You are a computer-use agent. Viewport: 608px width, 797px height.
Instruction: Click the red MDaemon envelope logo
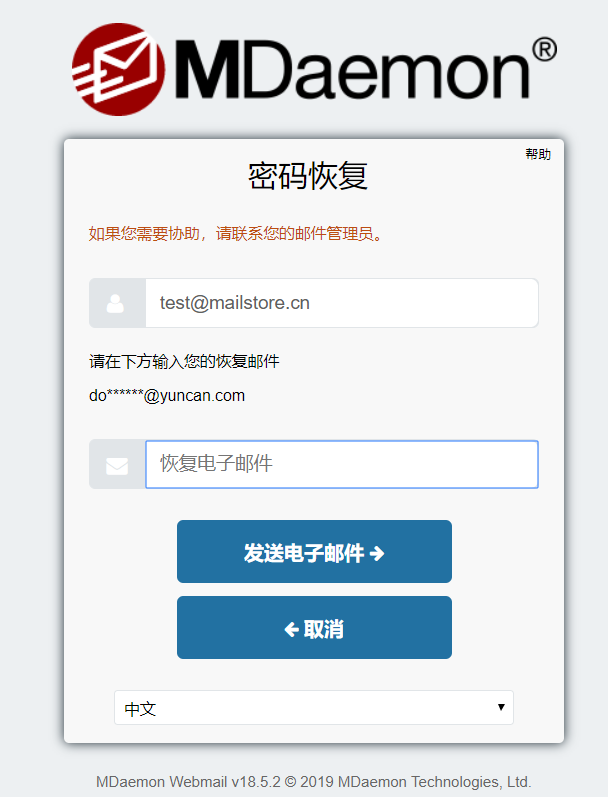coord(118,69)
